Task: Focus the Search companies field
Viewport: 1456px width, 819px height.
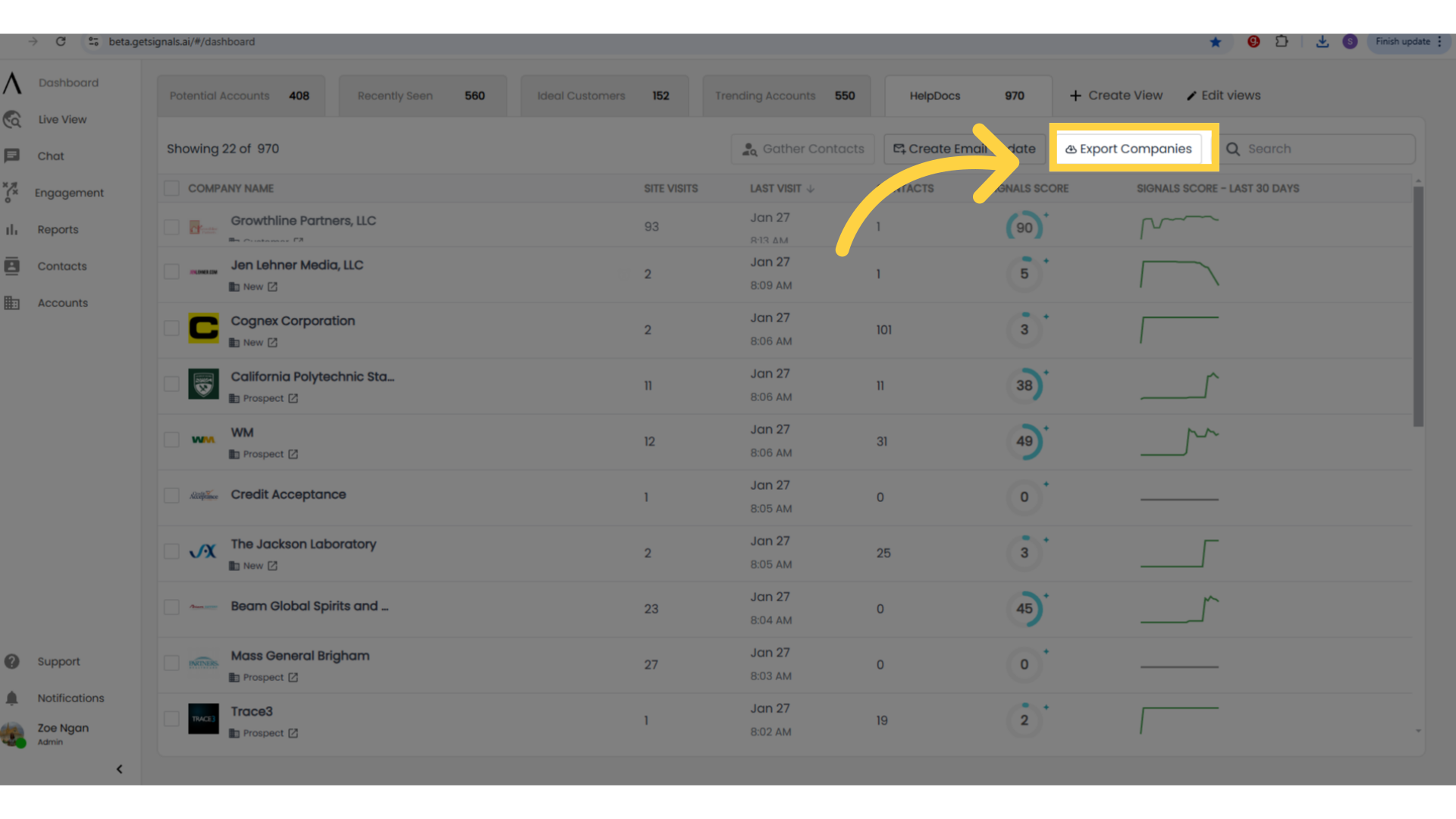Action: click(x=1319, y=149)
